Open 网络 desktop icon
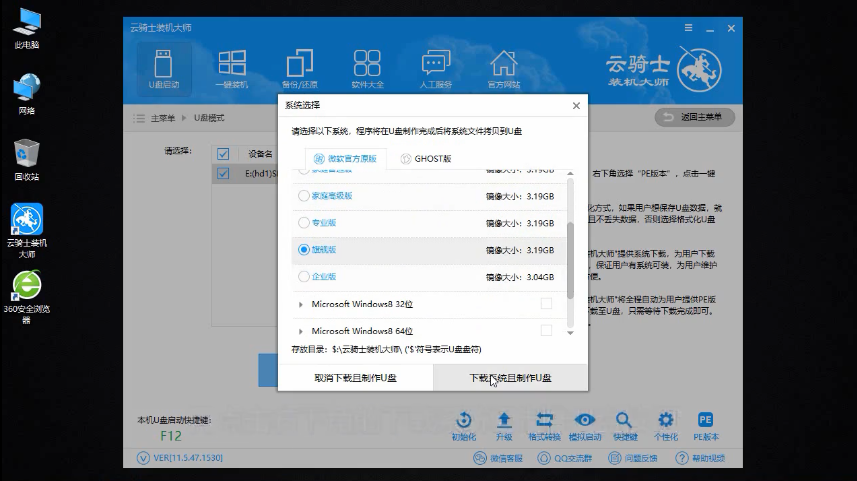Viewport: 857px width, 481px height. [x=26, y=94]
